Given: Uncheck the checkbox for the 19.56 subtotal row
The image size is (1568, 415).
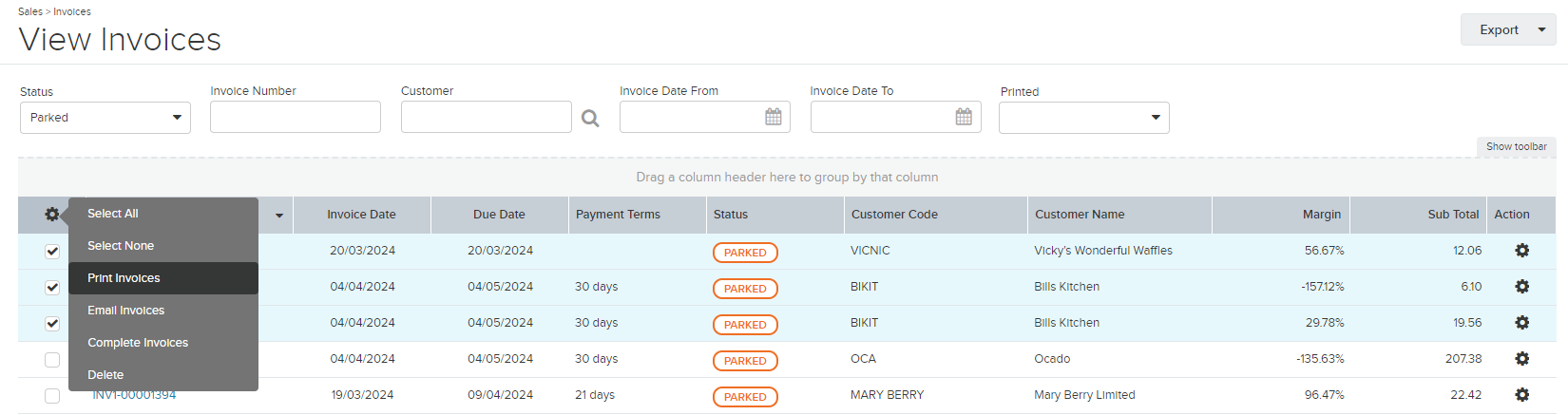Looking at the screenshot, I should click(x=52, y=324).
